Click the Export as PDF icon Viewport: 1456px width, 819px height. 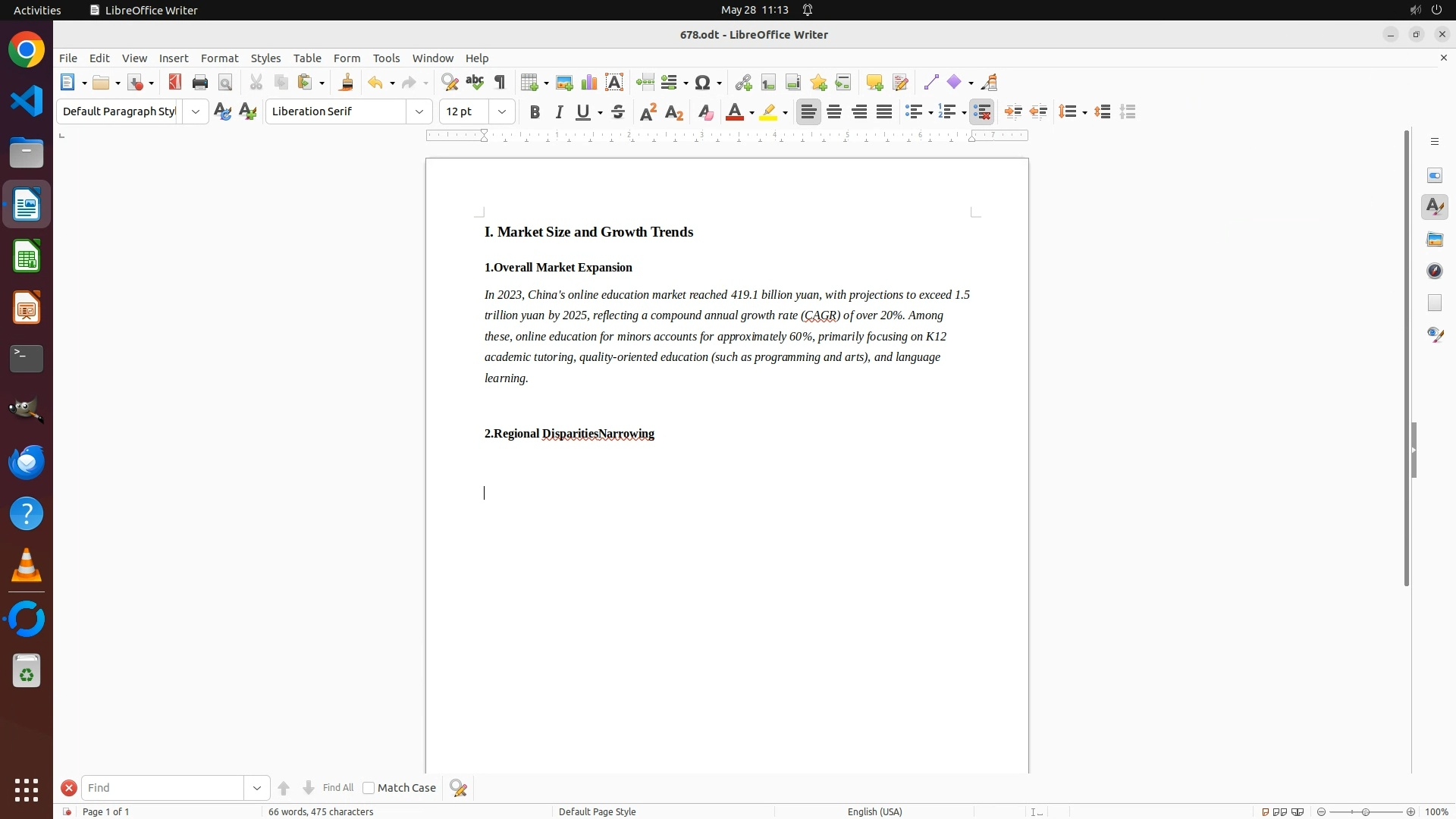[175, 83]
